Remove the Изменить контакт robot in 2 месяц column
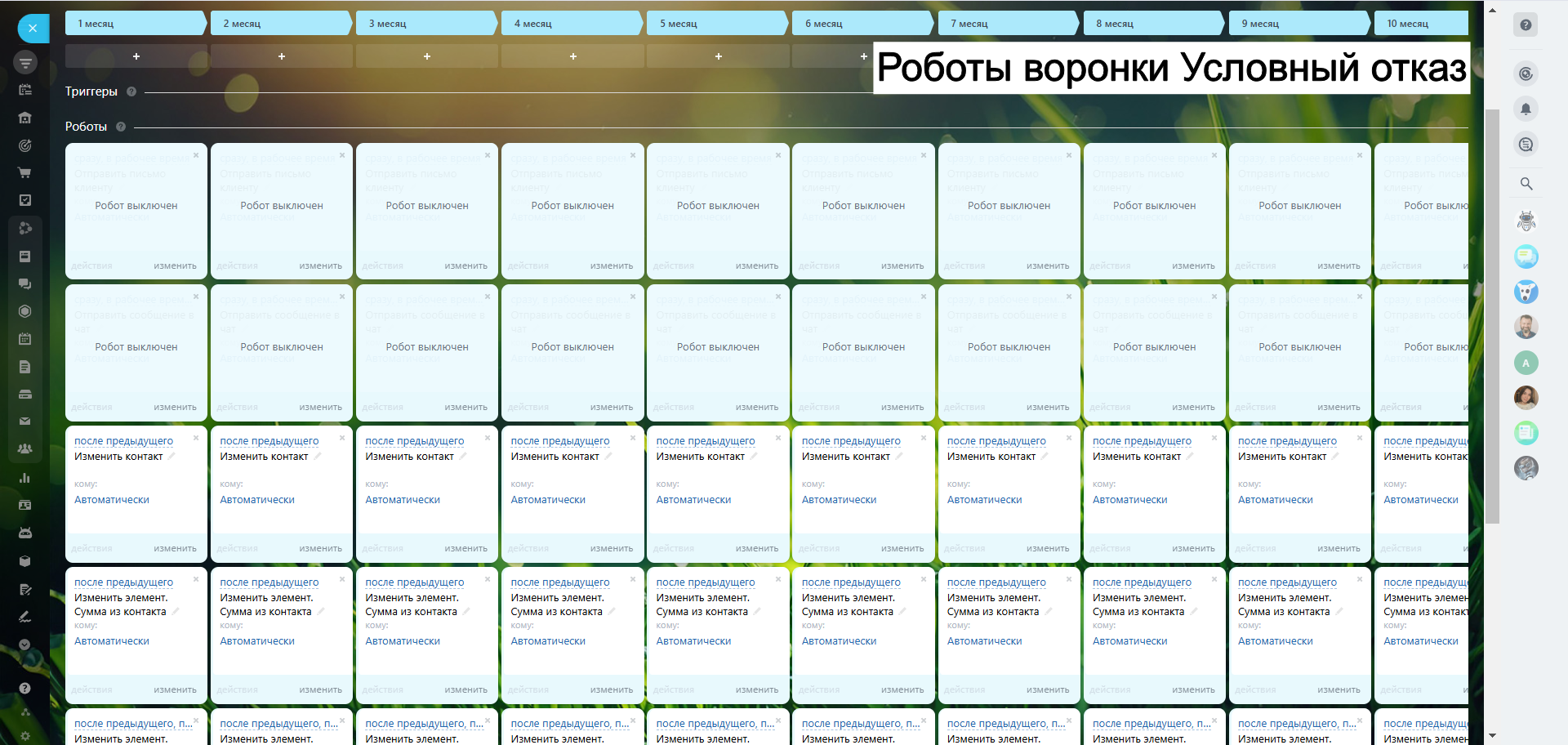Viewport: 1568px width, 745px height. 341,438
